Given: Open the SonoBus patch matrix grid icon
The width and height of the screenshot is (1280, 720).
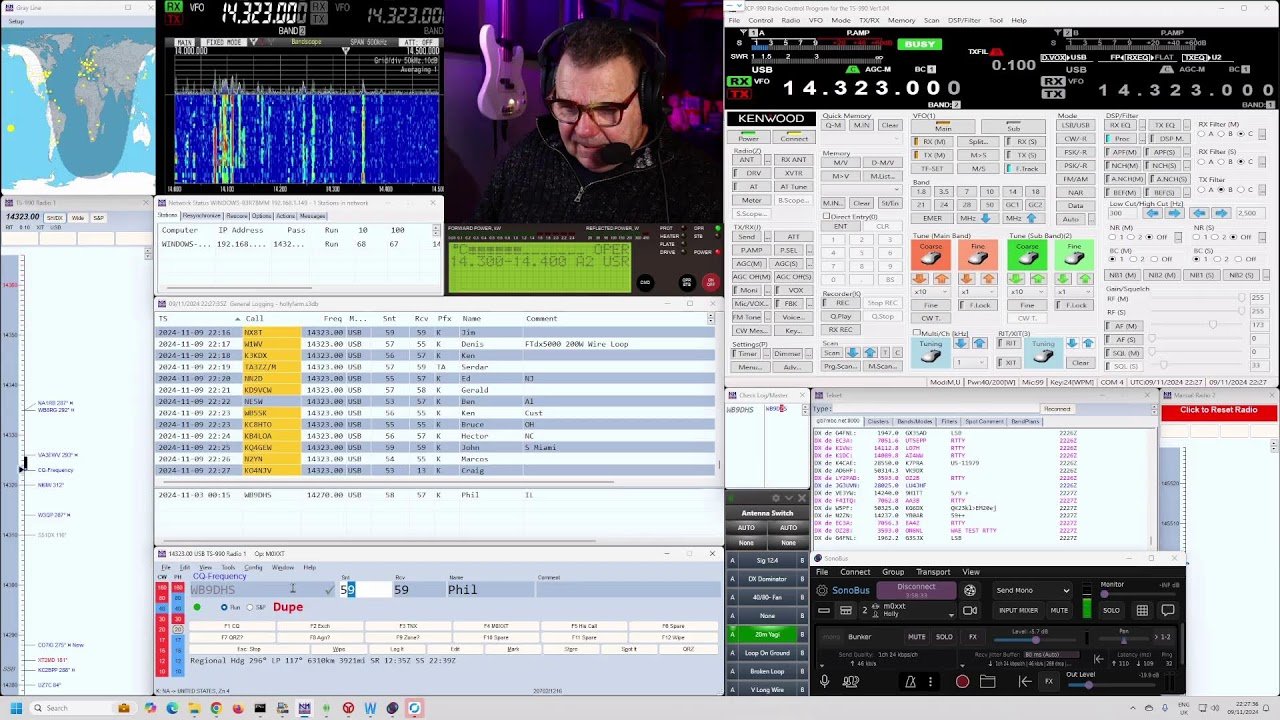Looking at the screenshot, I should [x=1142, y=610].
